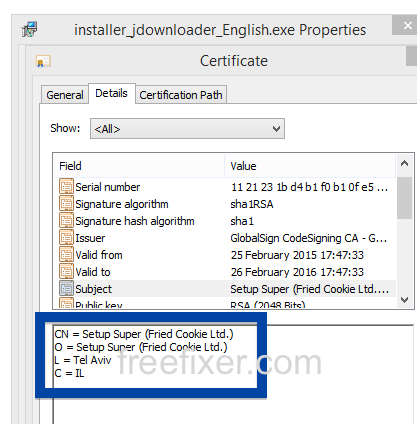Click the Public key field icon
417x424 pixels.
[x=66, y=303]
